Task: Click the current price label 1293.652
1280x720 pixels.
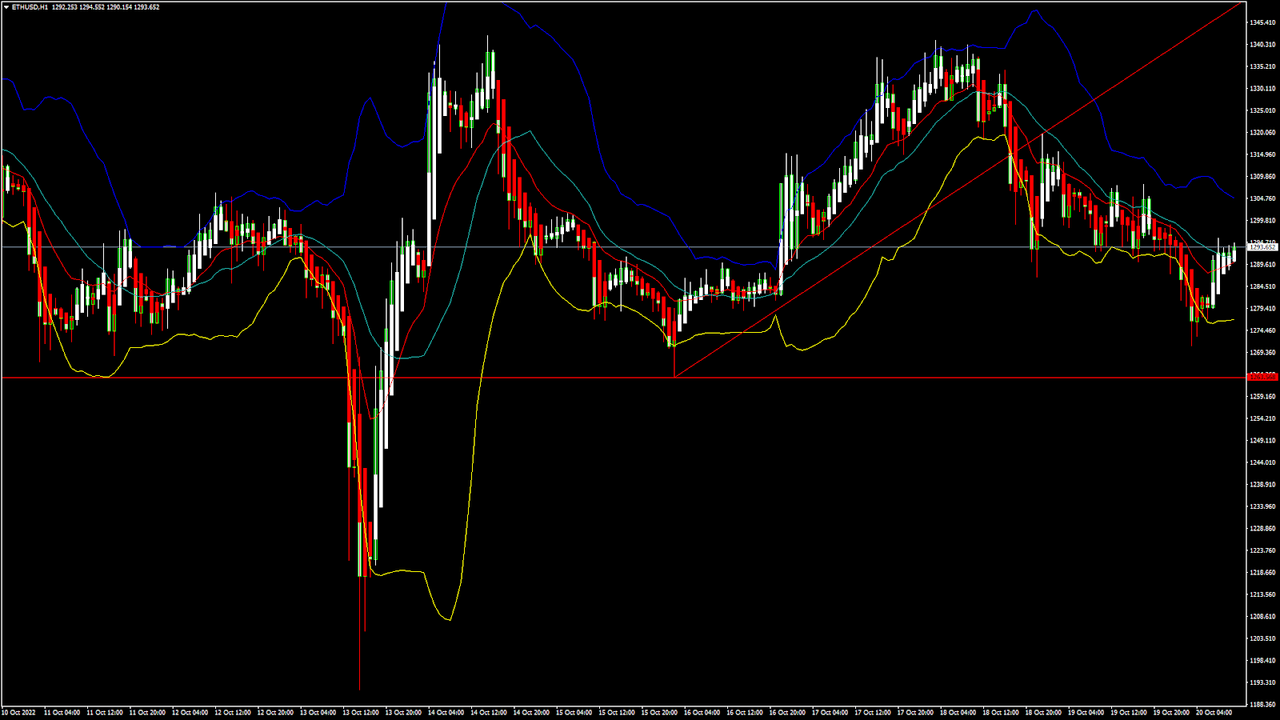Action: (1262, 247)
